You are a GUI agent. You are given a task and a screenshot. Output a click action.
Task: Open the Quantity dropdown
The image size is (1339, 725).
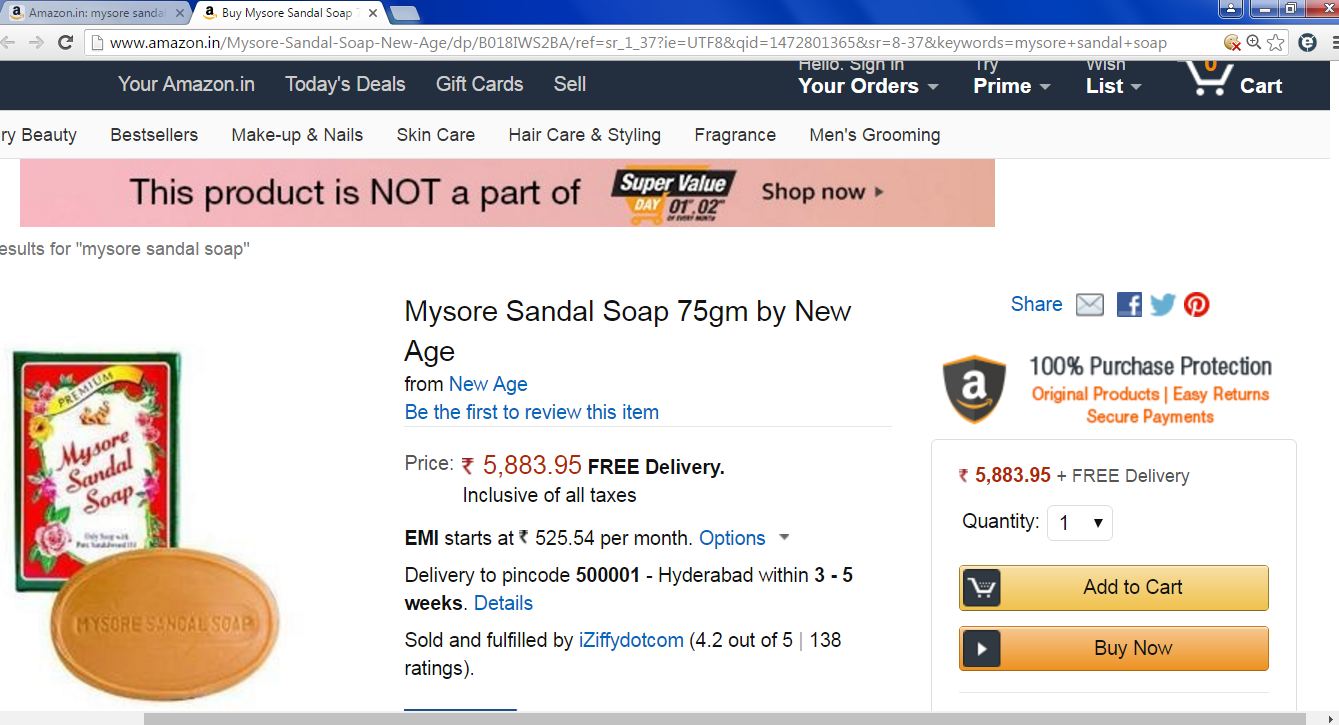1080,523
